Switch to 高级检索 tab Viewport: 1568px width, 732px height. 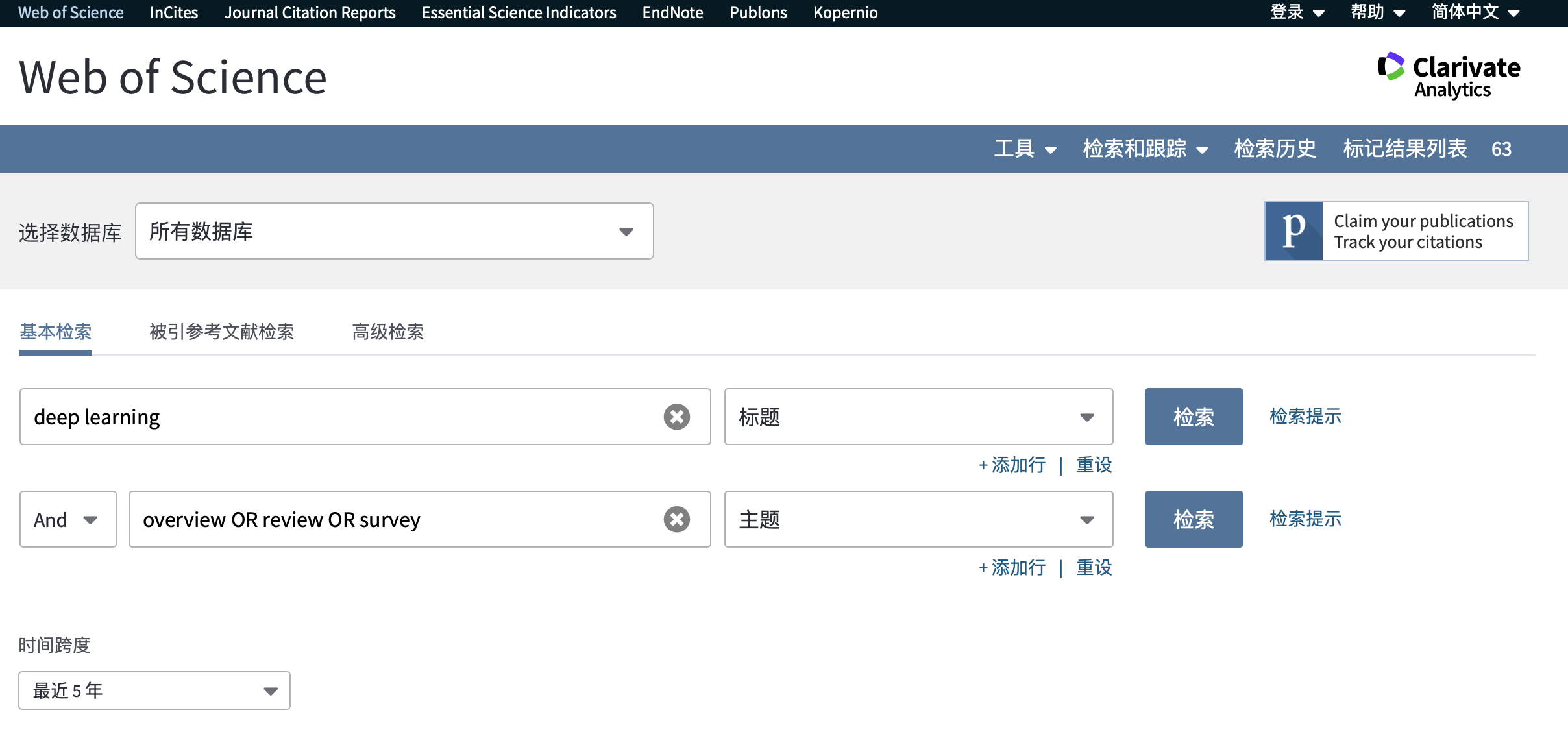[x=387, y=332]
